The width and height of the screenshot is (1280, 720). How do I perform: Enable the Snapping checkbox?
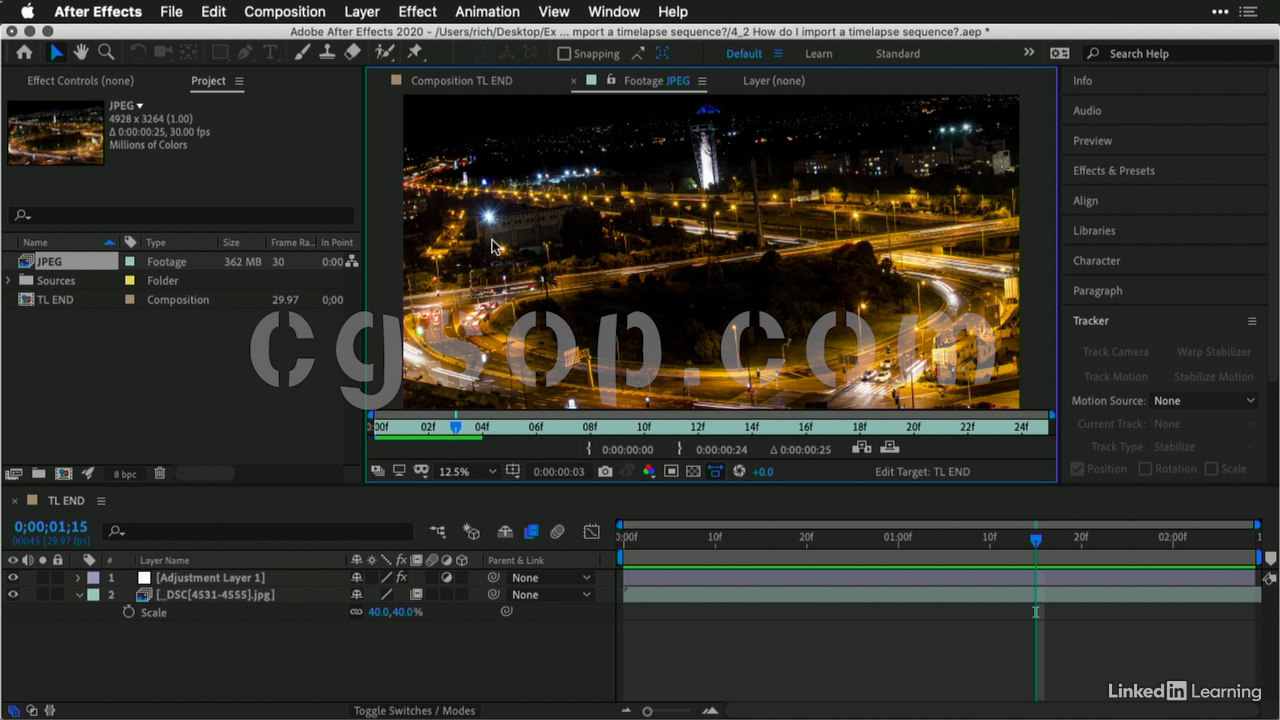pos(564,54)
